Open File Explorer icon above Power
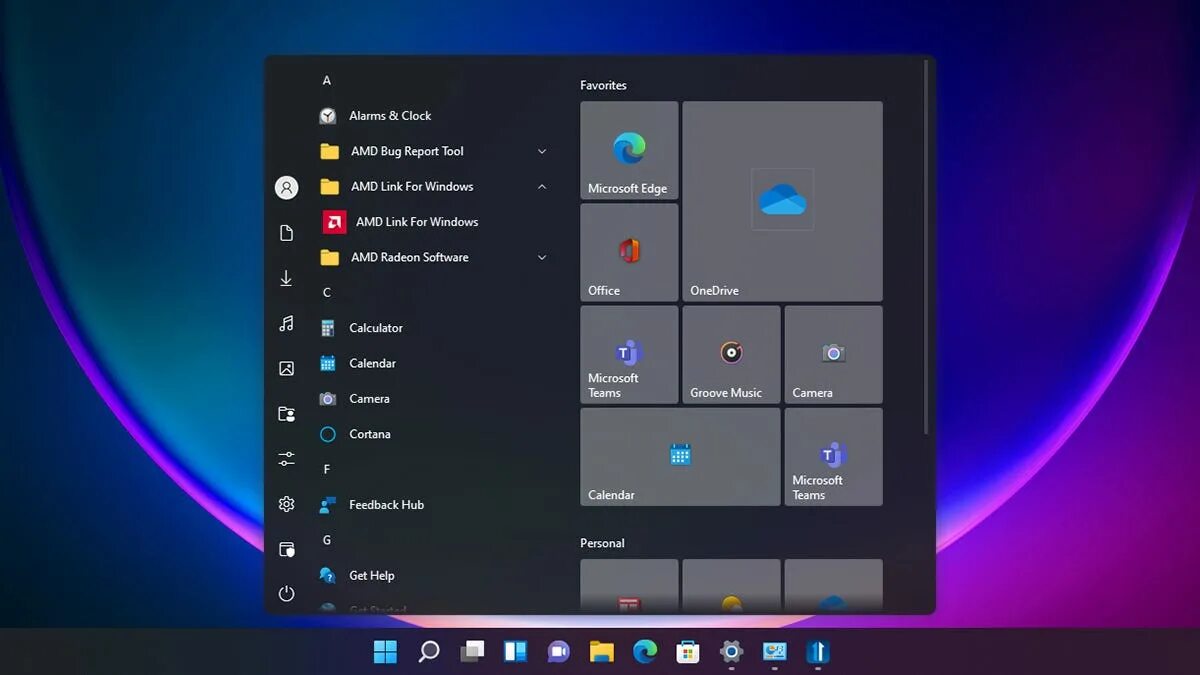The image size is (1200, 675). [286, 549]
